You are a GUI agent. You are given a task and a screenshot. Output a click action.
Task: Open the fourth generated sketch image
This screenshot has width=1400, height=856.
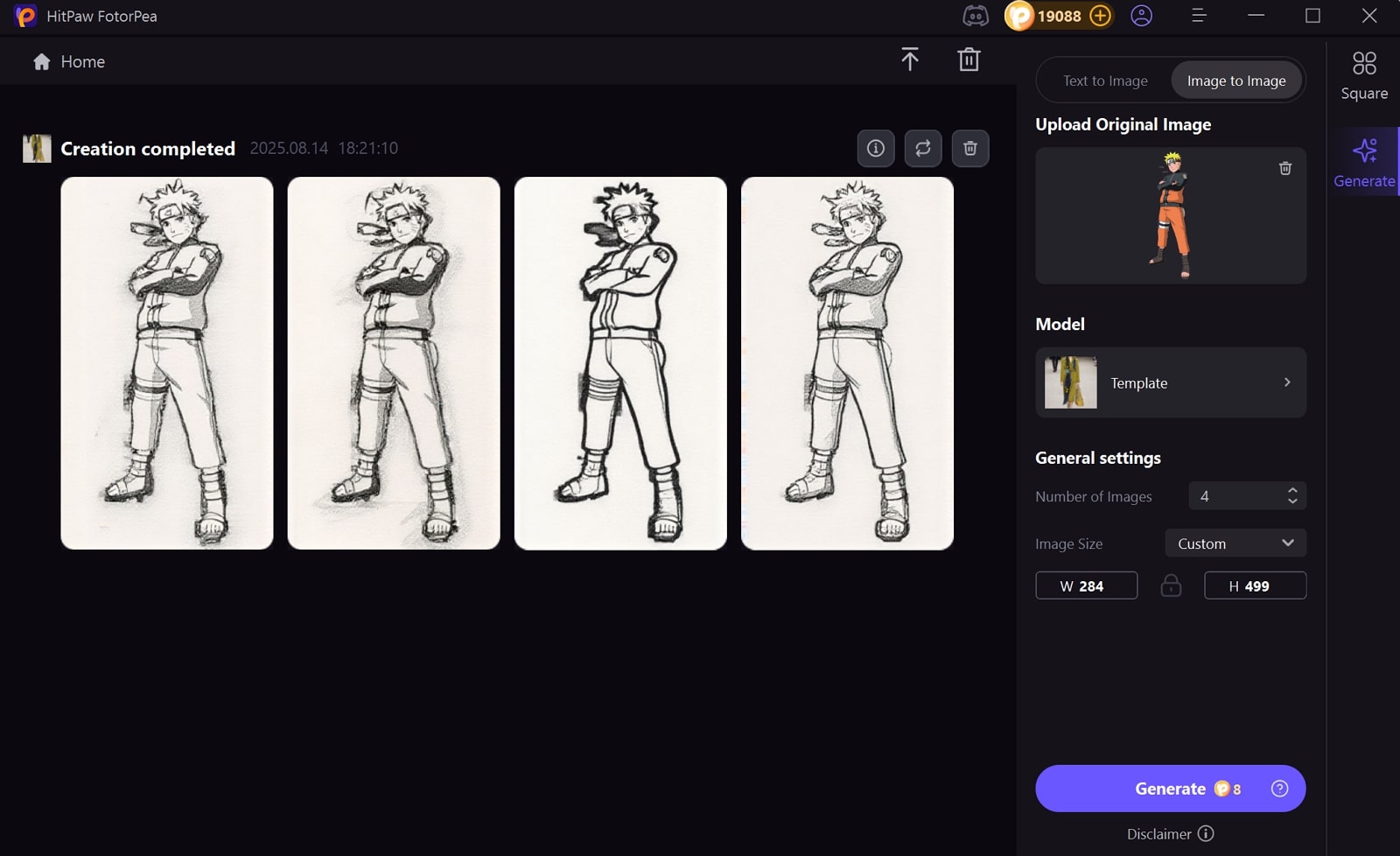(847, 363)
